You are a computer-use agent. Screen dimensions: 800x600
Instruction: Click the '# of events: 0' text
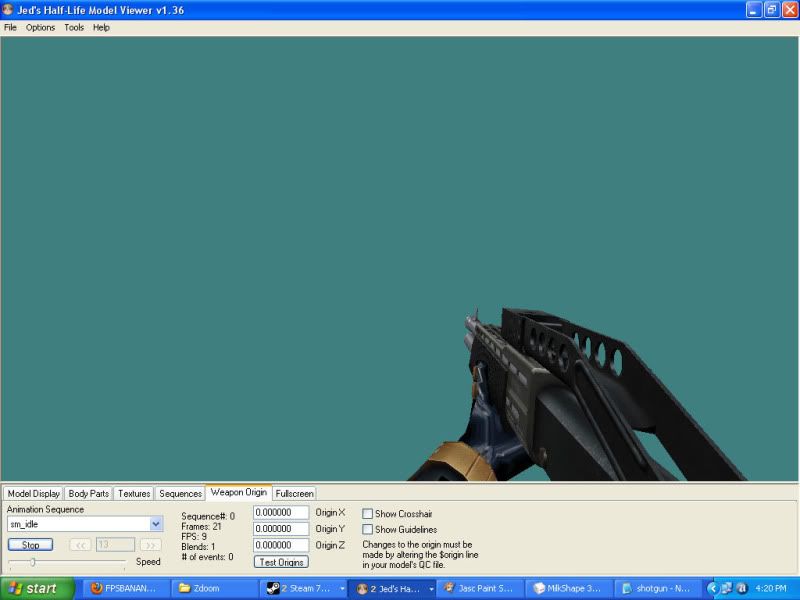coord(207,557)
